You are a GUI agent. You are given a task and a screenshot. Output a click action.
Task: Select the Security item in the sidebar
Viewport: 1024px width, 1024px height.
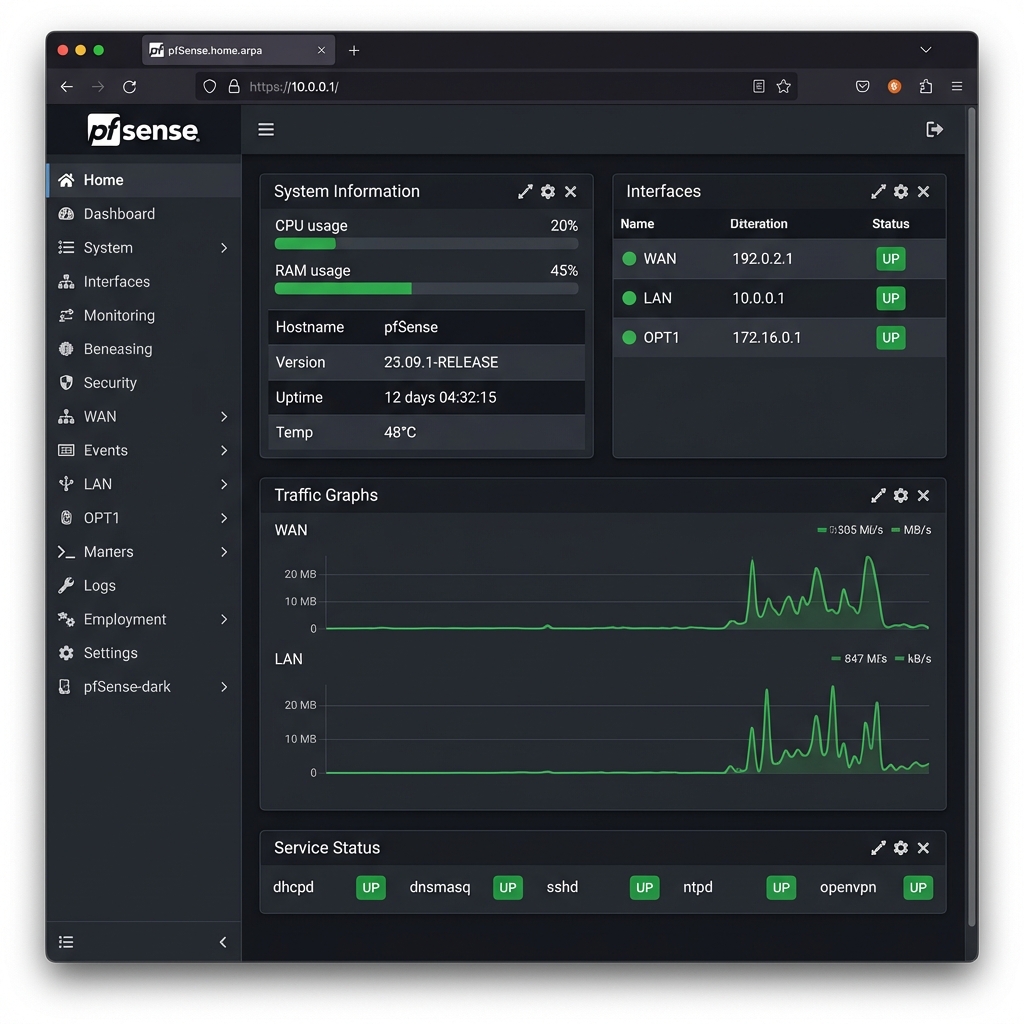(x=110, y=383)
